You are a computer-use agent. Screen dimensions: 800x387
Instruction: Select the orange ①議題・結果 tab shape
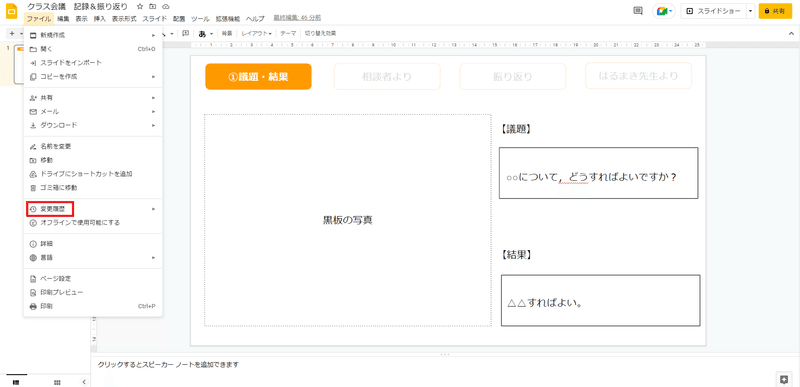pos(258,76)
